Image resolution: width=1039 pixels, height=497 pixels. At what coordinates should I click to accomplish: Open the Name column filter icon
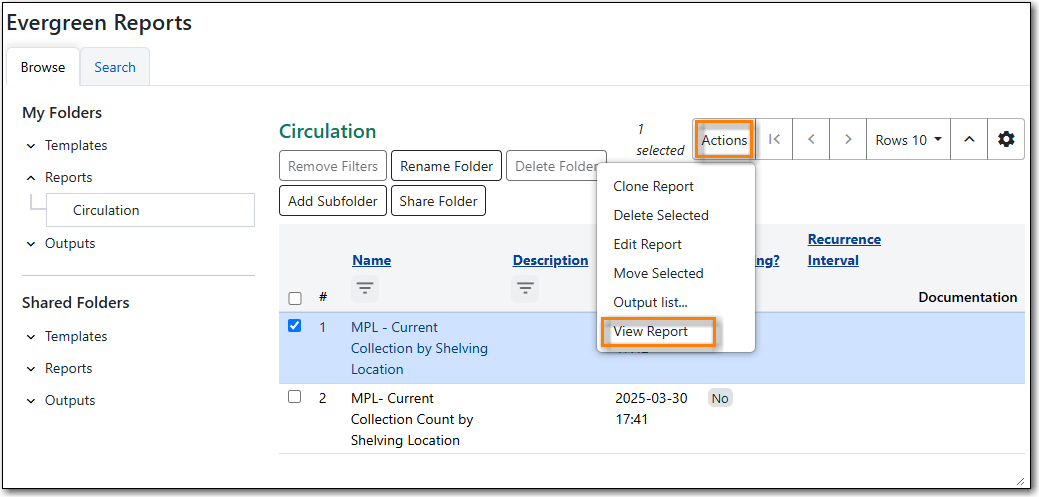tap(365, 288)
